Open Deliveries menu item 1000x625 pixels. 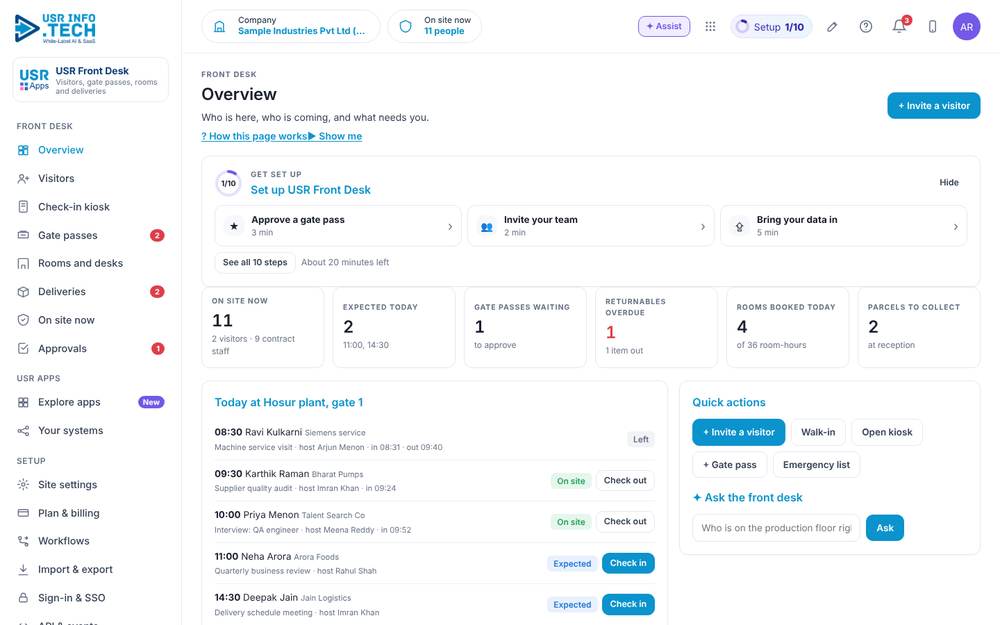[91, 291]
